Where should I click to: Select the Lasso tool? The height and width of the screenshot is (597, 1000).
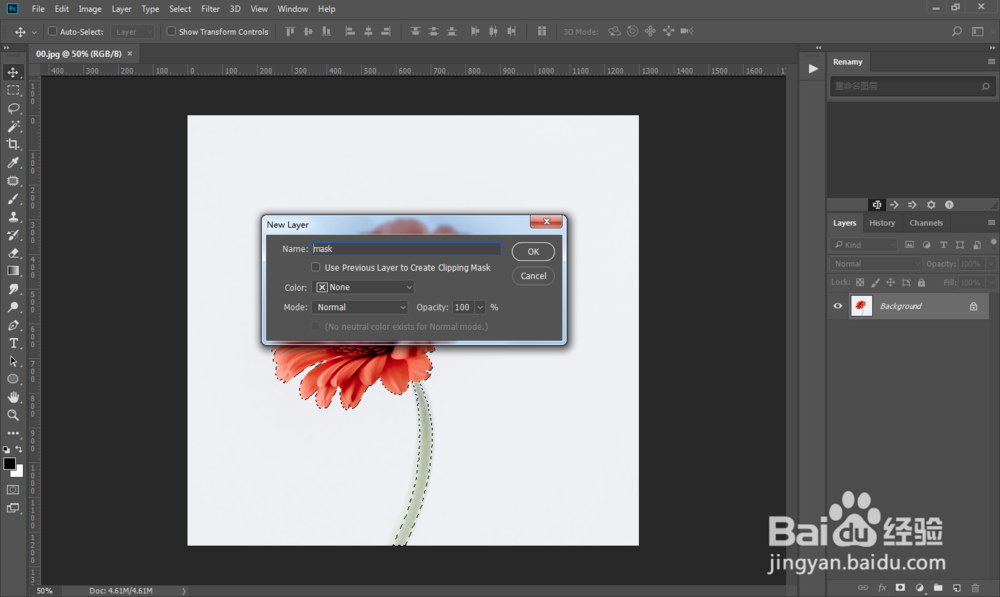[13, 108]
